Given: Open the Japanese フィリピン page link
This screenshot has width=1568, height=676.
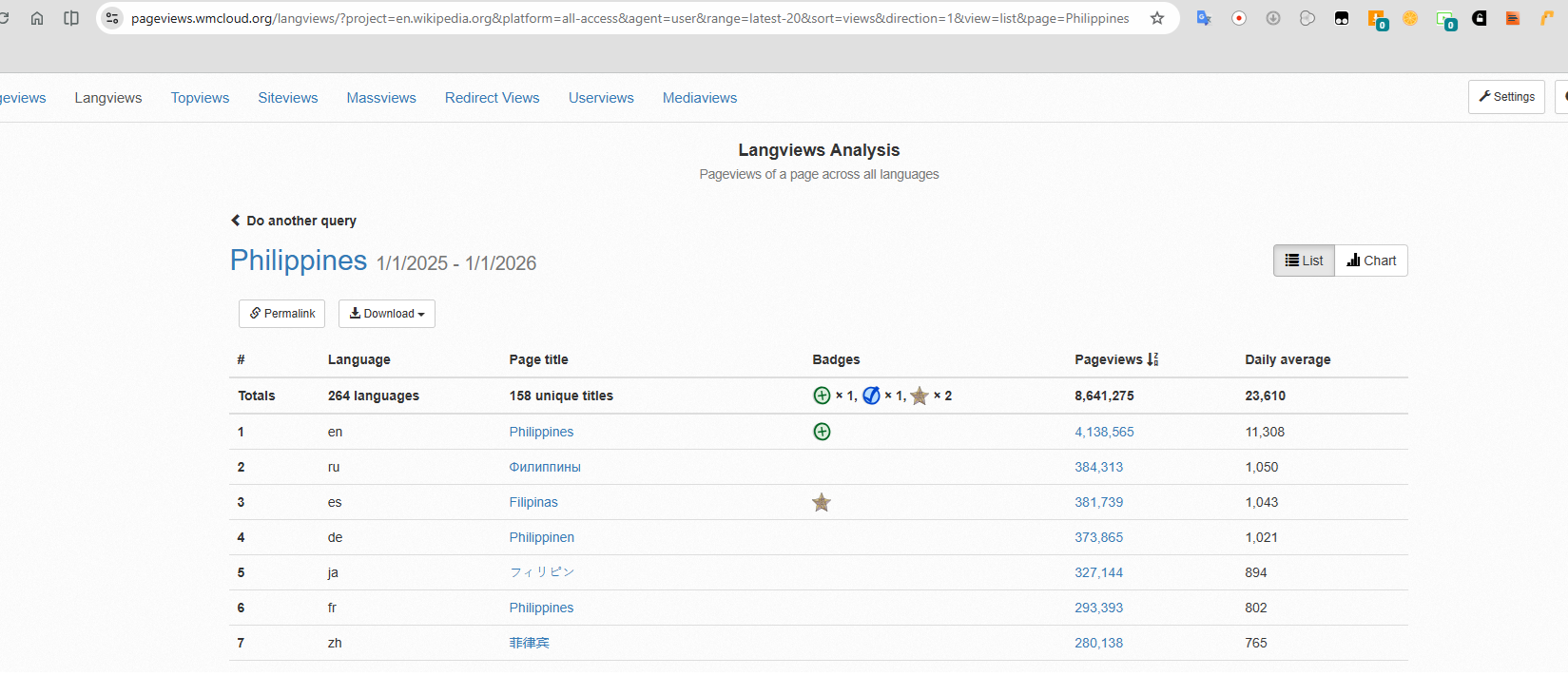Looking at the screenshot, I should pos(542,572).
